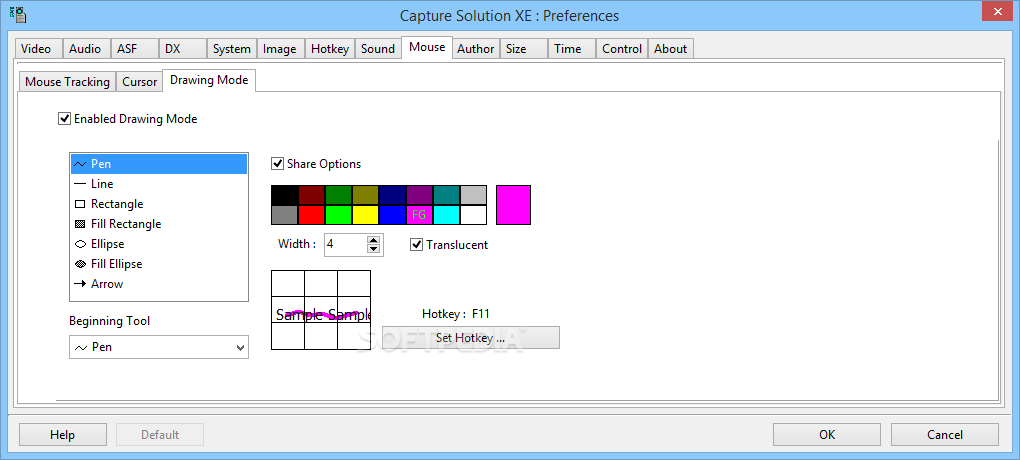Screen dimensions: 1020x460
Task: Disable Enabled Drawing Mode checkbox
Action: [x=64, y=119]
